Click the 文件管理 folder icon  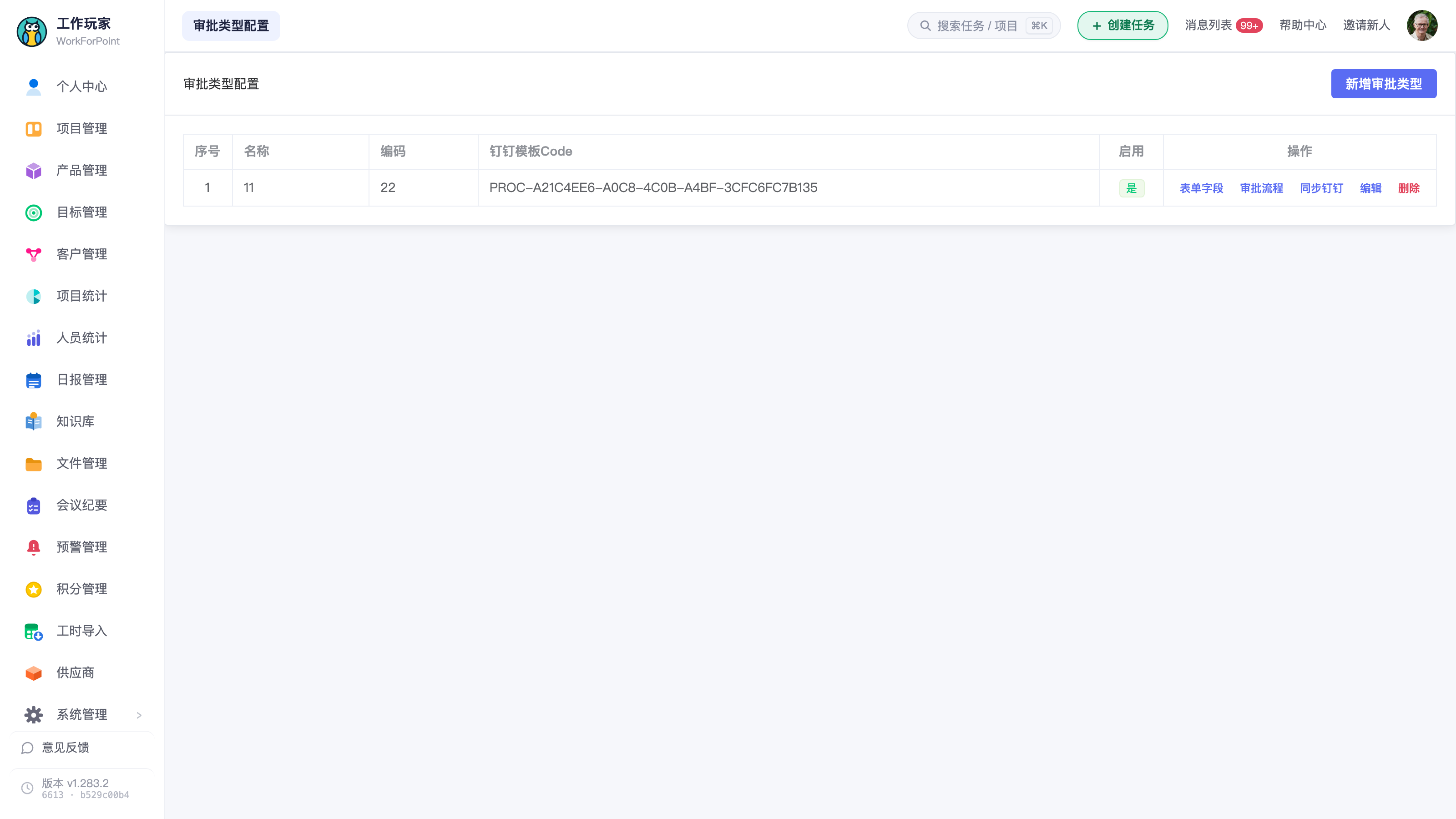click(x=33, y=464)
